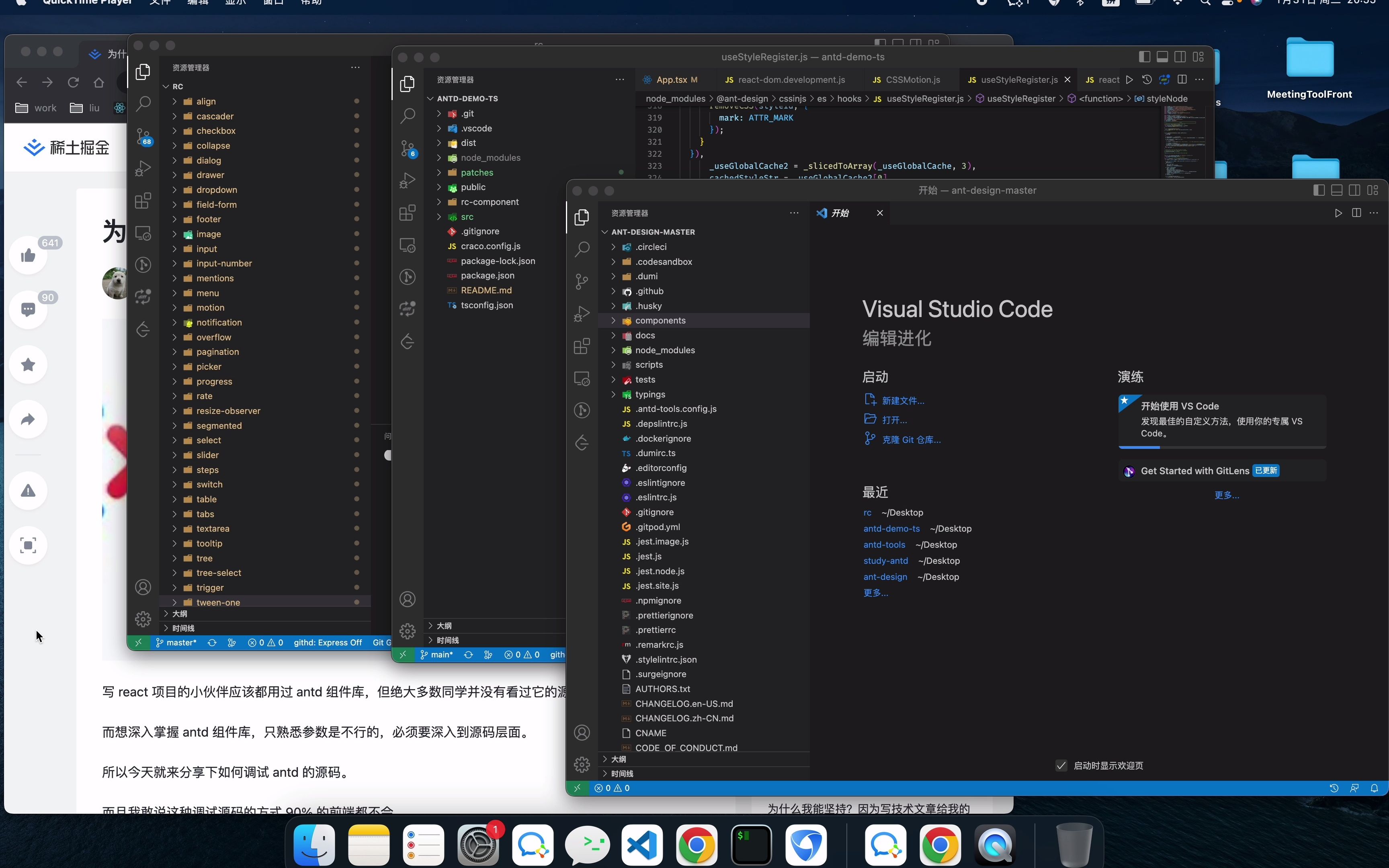Open Extensions in antd-demo-ts activity bar

point(408,213)
